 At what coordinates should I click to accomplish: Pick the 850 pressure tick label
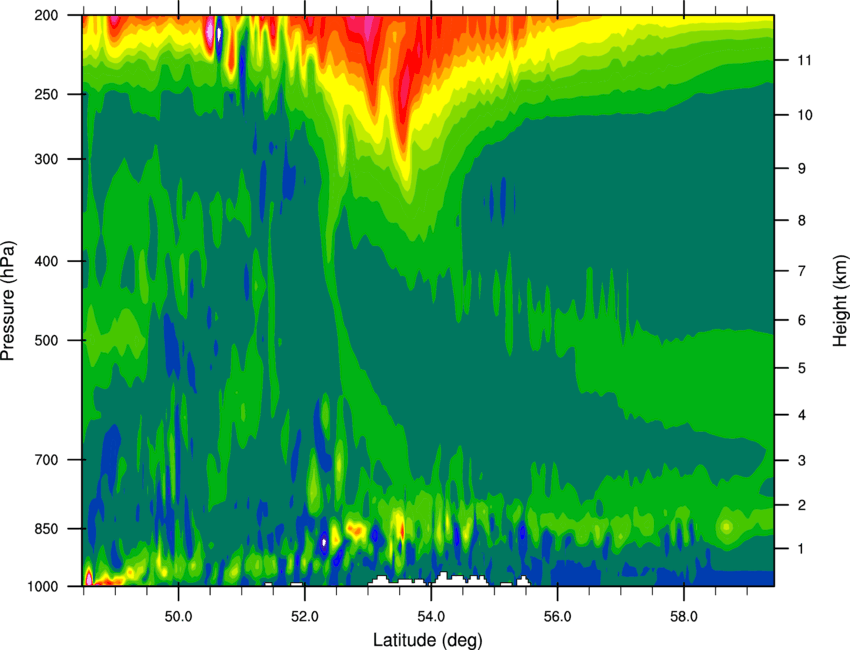click(46, 529)
